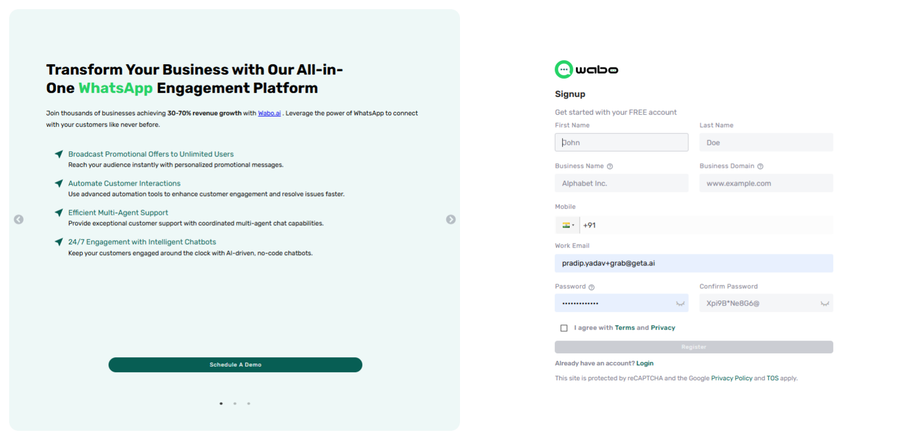Viewport: 920px width, 440px height.
Task: Go to the second carousel dot
Action: click(235, 404)
